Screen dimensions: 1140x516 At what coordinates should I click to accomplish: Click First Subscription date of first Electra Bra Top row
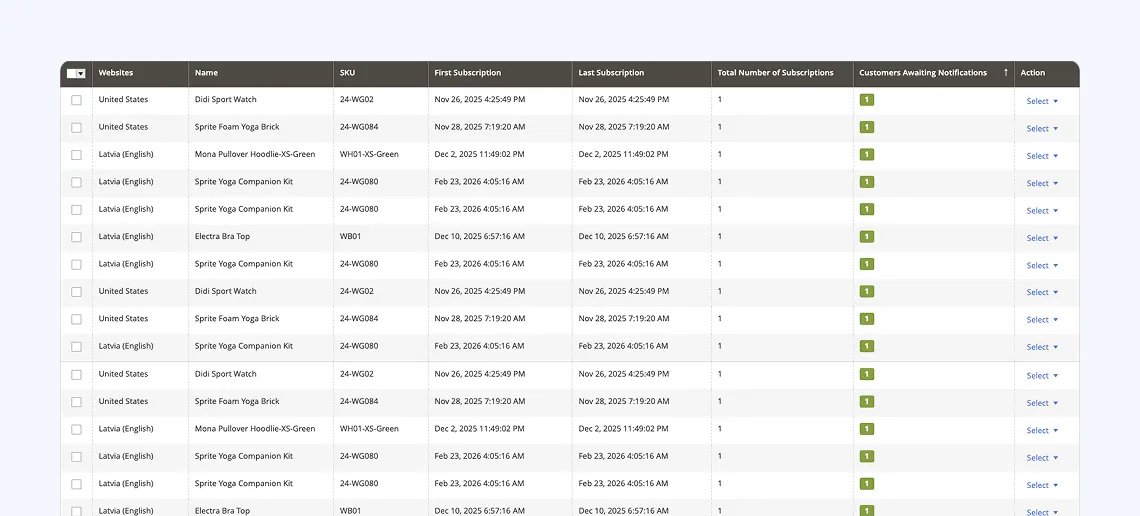tap(479, 236)
